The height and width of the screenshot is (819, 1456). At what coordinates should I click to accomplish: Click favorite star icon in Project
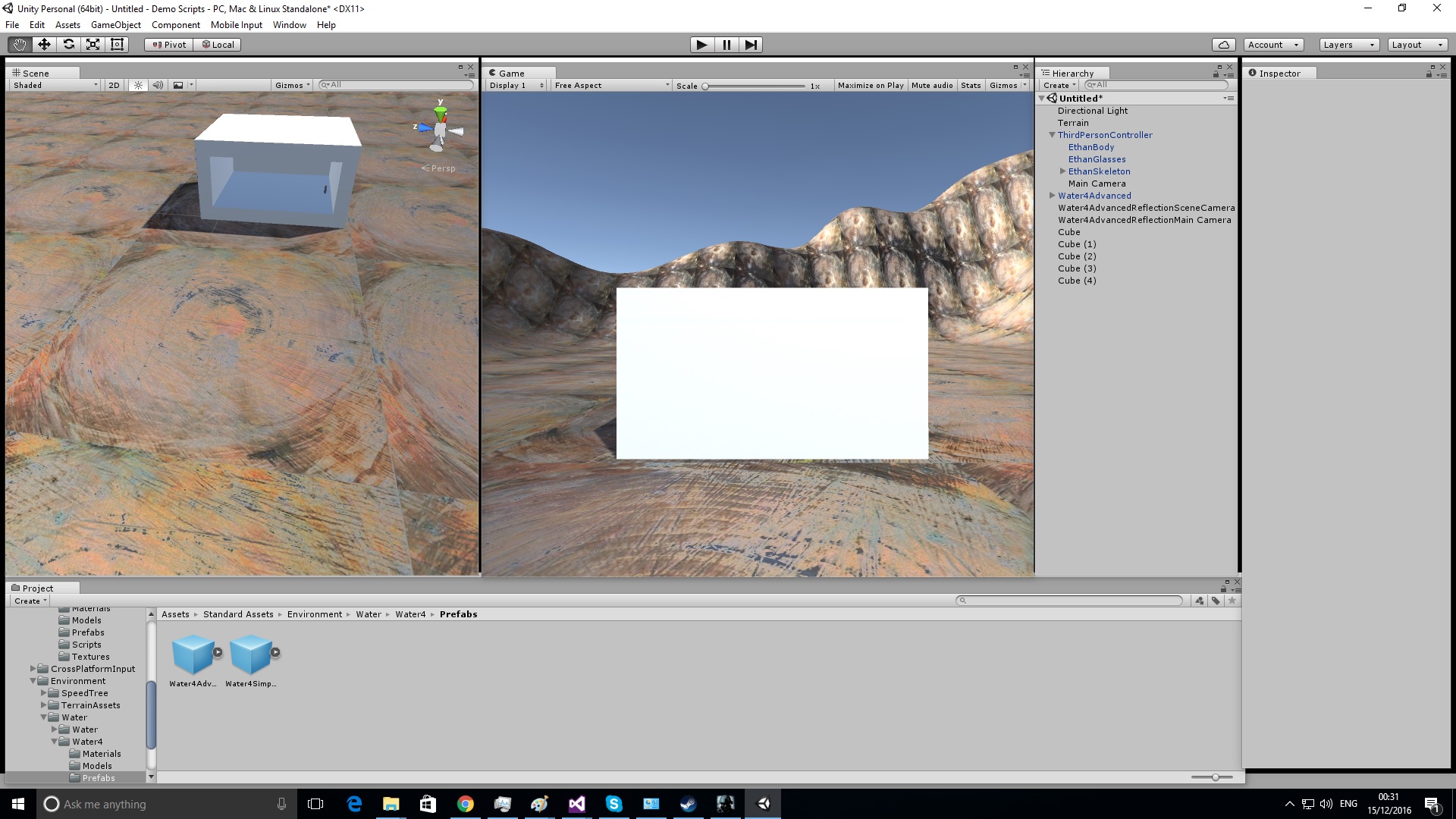tap(1232, 601)
